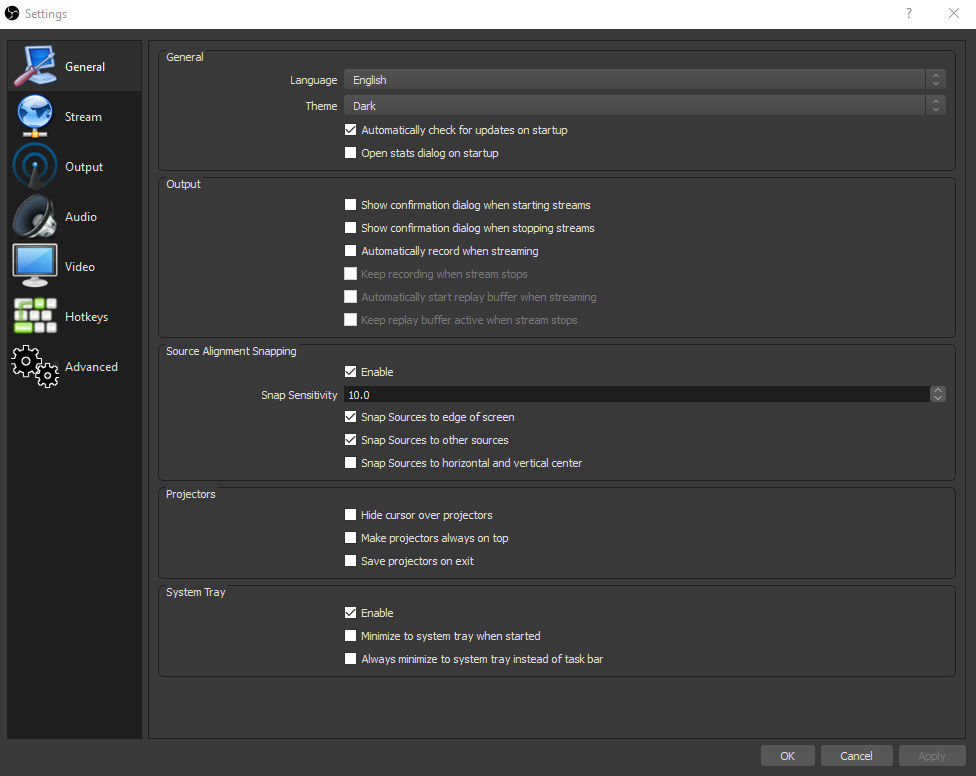976x776 pixels.
Task: Check Automatically record when streaming
Action: tap(350, 251)
